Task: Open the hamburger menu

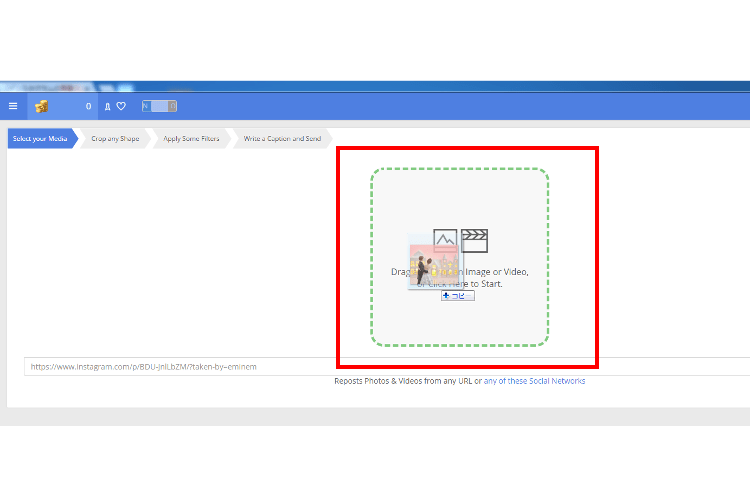Action: [x=13, y=106]
